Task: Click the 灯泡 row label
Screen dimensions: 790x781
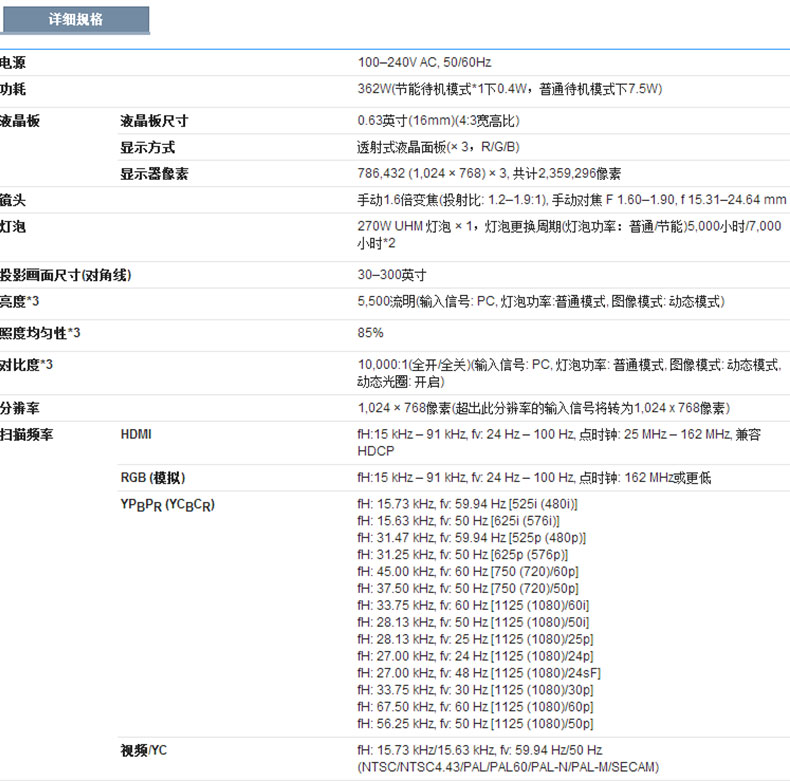Action: 13,227
